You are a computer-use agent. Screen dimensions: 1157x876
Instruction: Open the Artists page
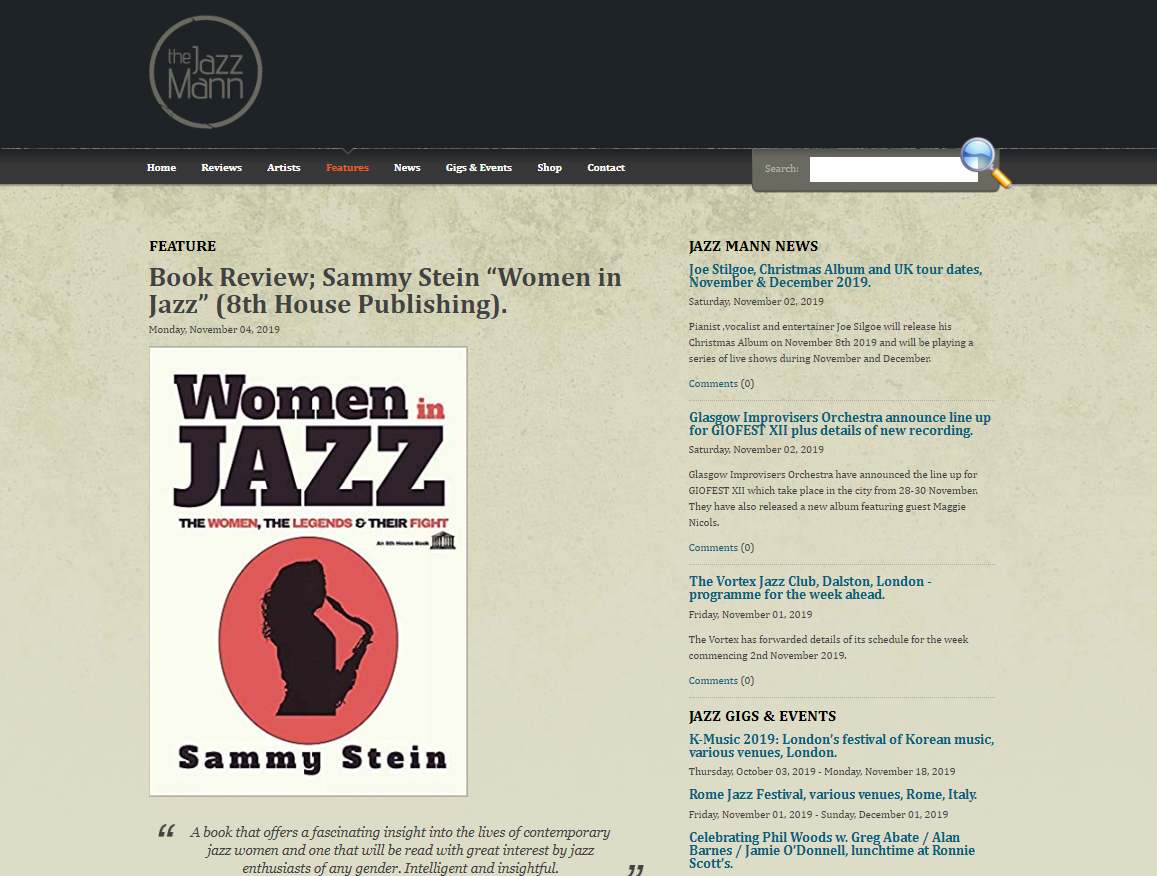point(283,168)
